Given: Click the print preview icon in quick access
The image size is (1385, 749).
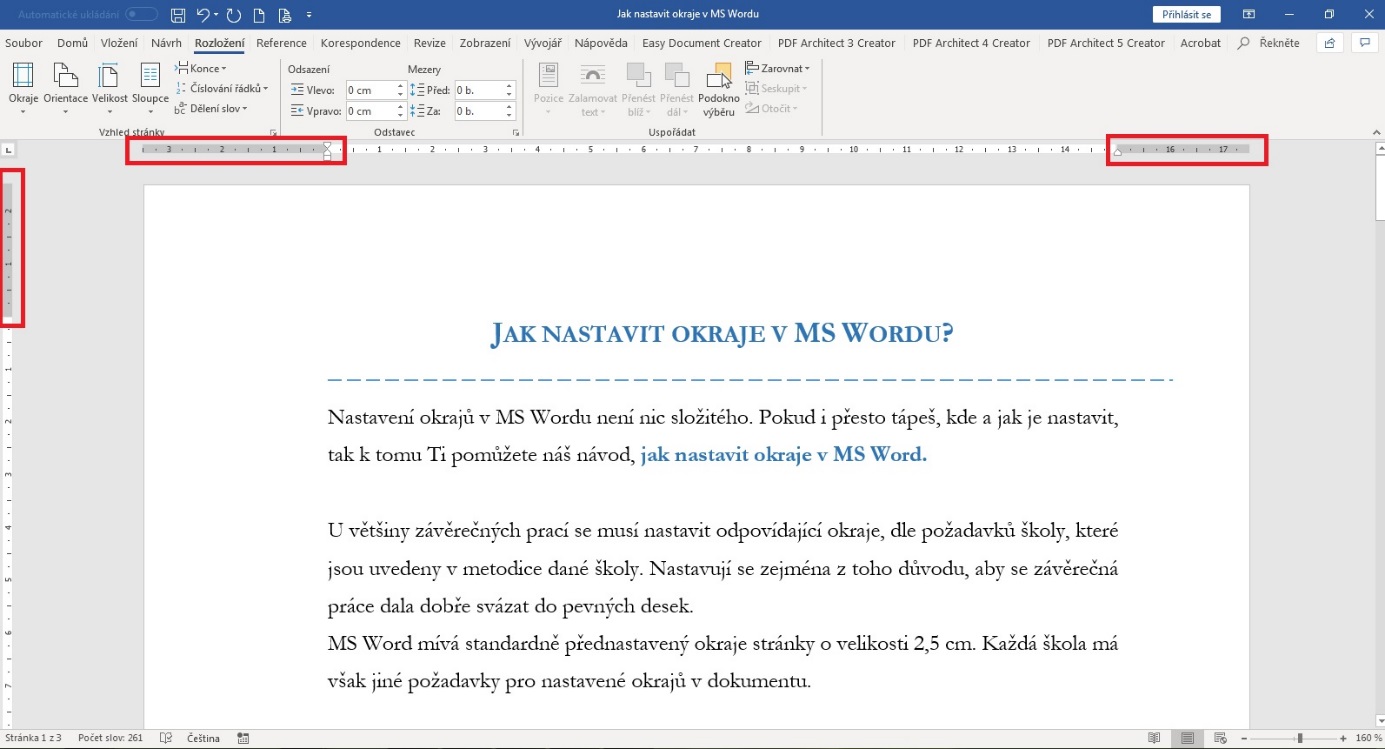Looking at the screenshot, I should click(x=285, y=15).
